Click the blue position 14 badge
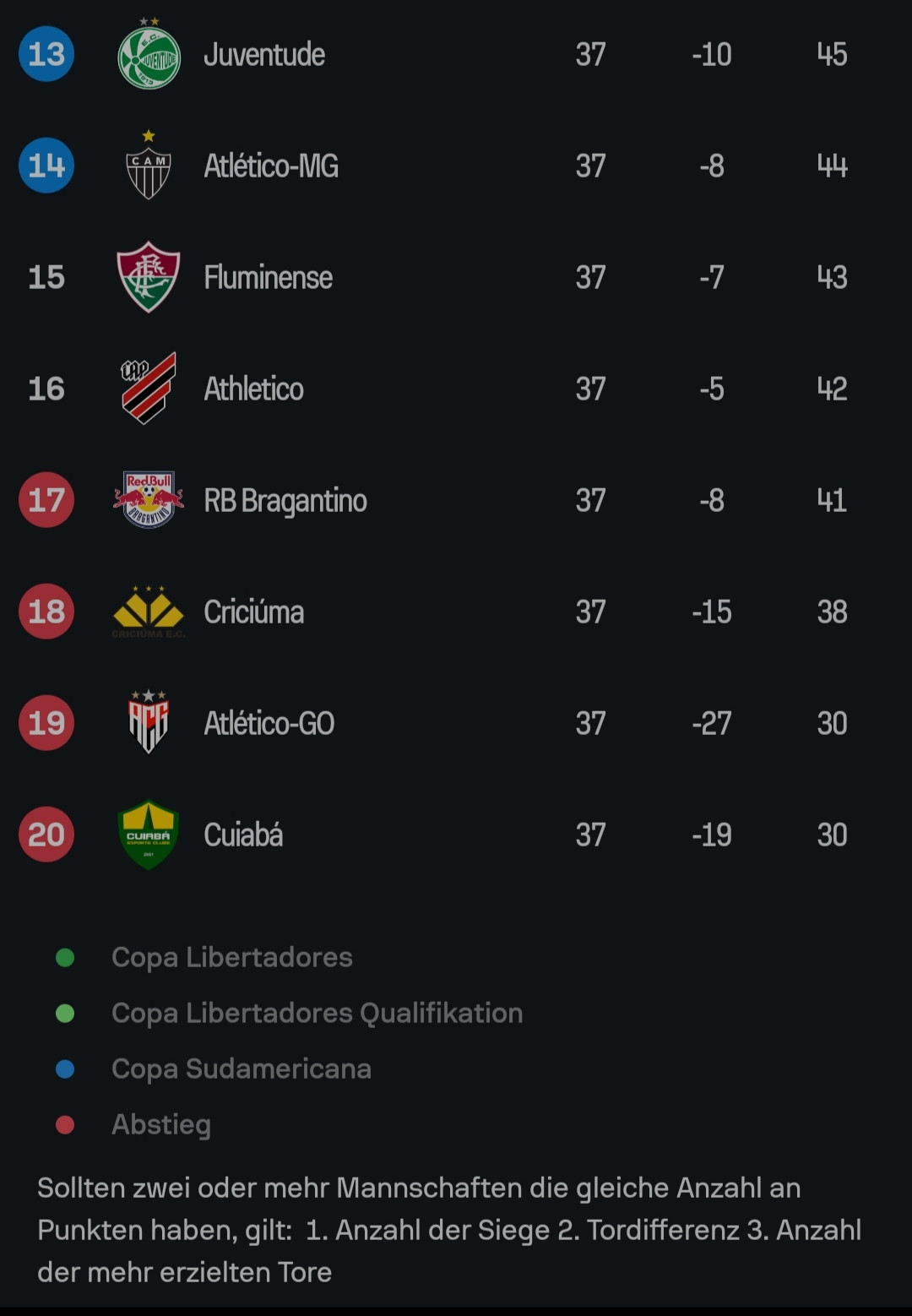Screen dimensions: 912x1316 click(x=46, y=166)
